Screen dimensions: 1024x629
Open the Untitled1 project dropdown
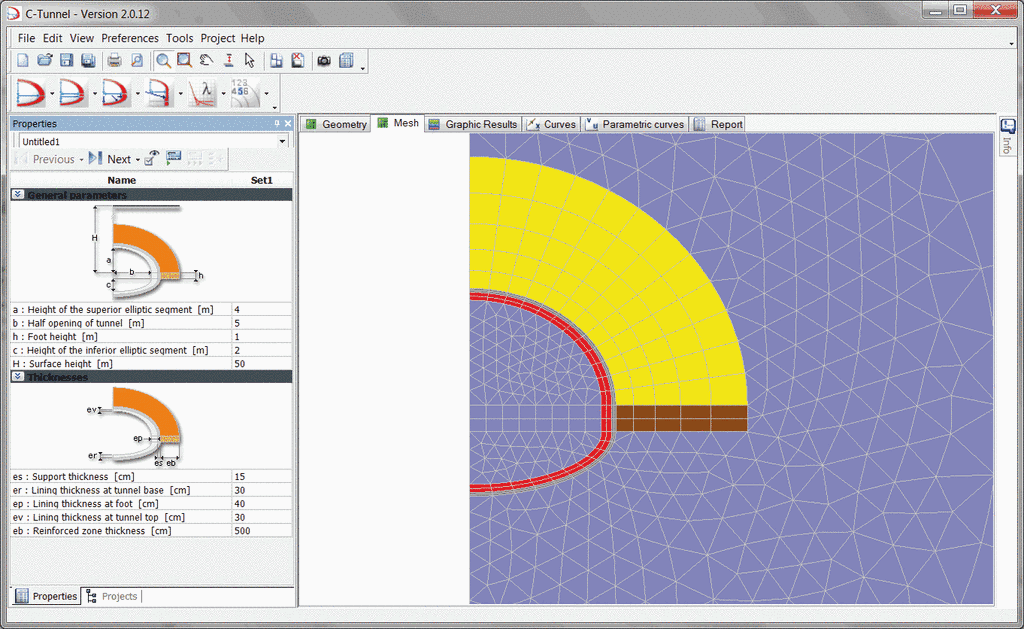coord(283,142)
